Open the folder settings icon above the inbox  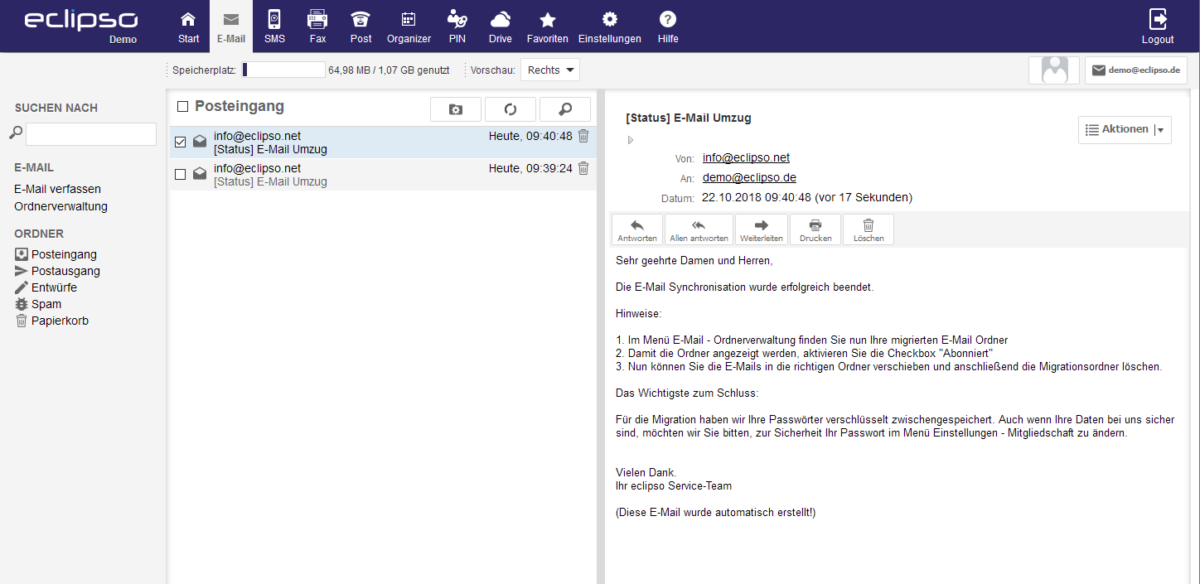click(455, 109)
